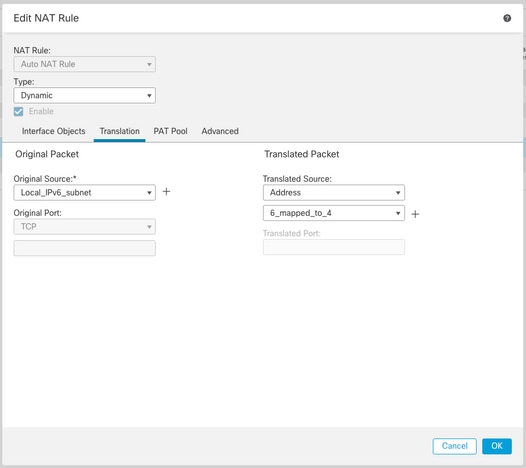Confirm with the OK button
This screenshot has width=526, height=468.
point(497,446)
